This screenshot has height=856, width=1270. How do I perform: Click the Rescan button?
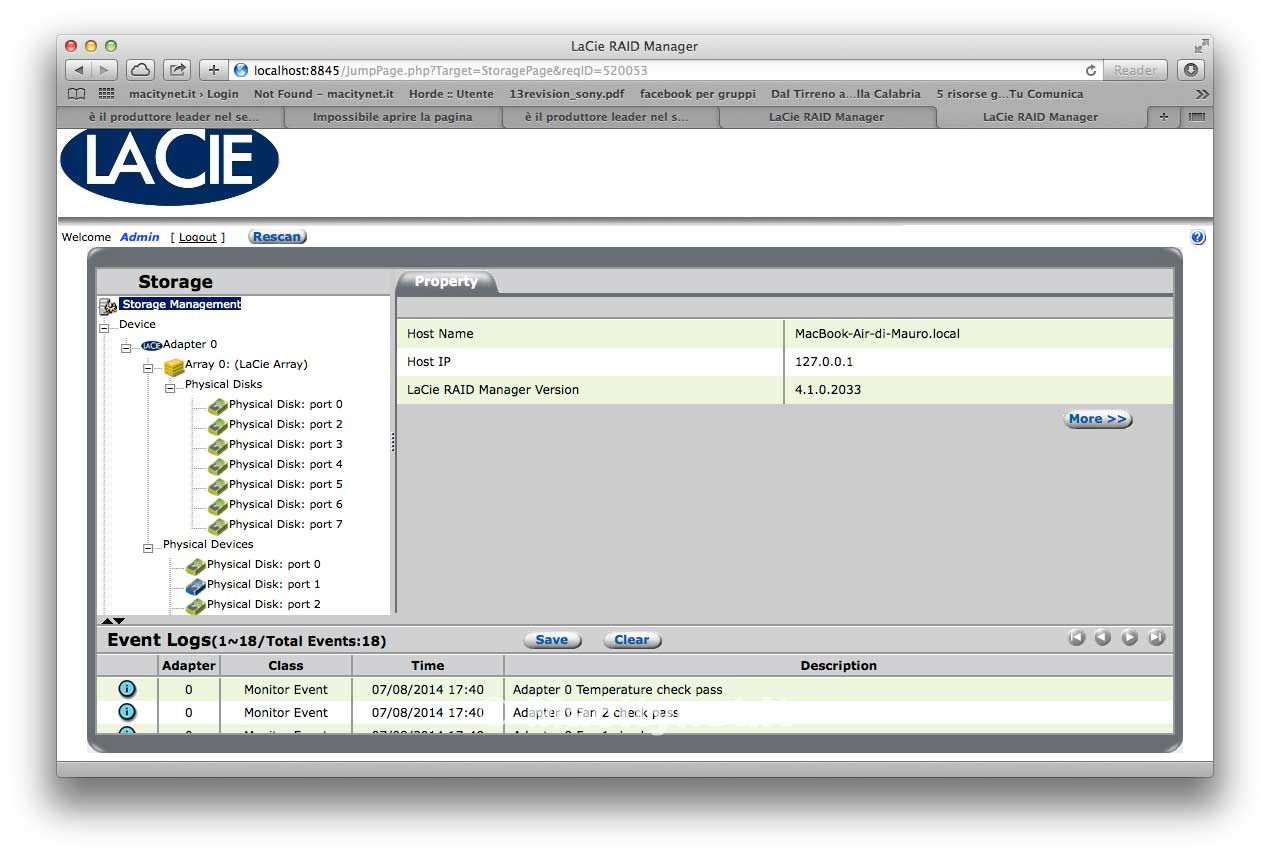click(x=277, y=237)
